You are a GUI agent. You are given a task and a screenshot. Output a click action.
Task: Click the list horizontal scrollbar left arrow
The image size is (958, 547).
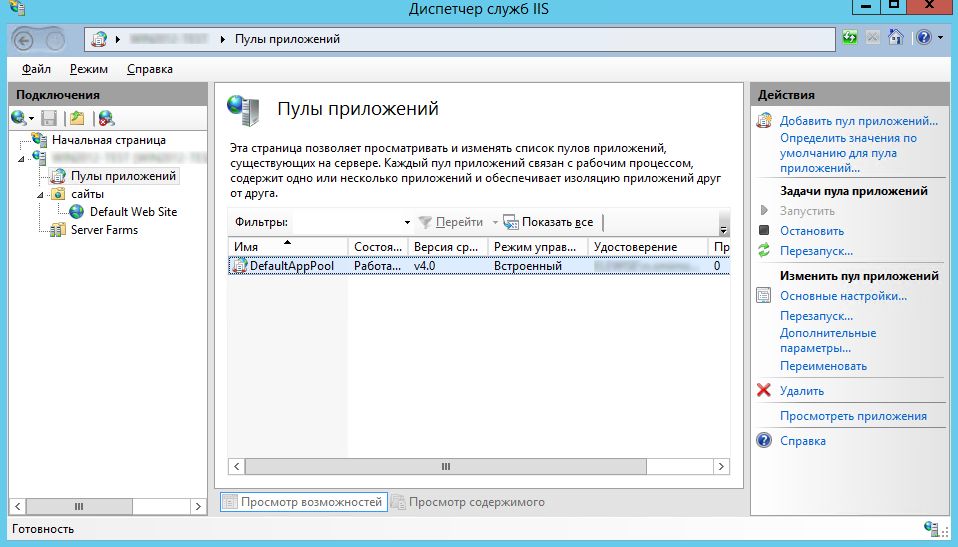[x=237, y=466]
